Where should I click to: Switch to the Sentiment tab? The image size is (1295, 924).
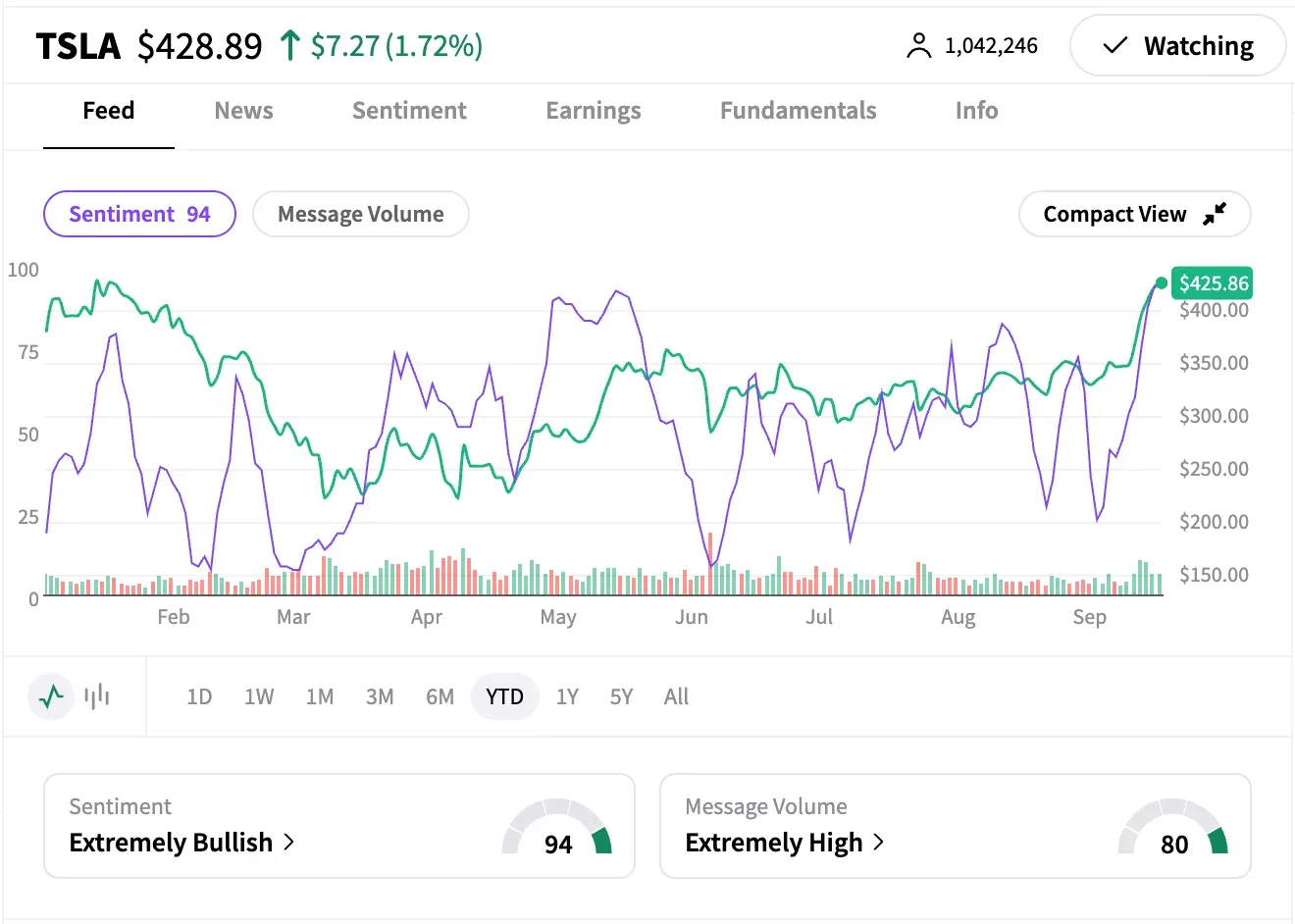tap(409, 111)
